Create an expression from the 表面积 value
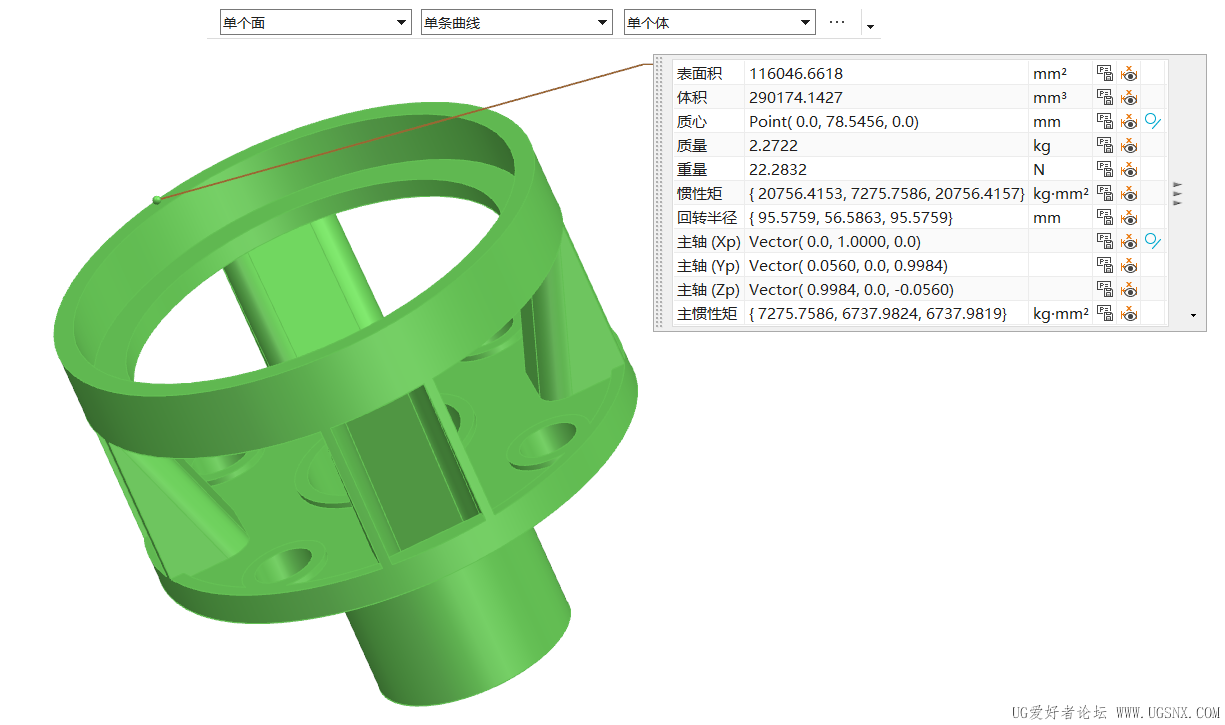Viewport: 1225px width, 725px height. tap(1105, 73)
